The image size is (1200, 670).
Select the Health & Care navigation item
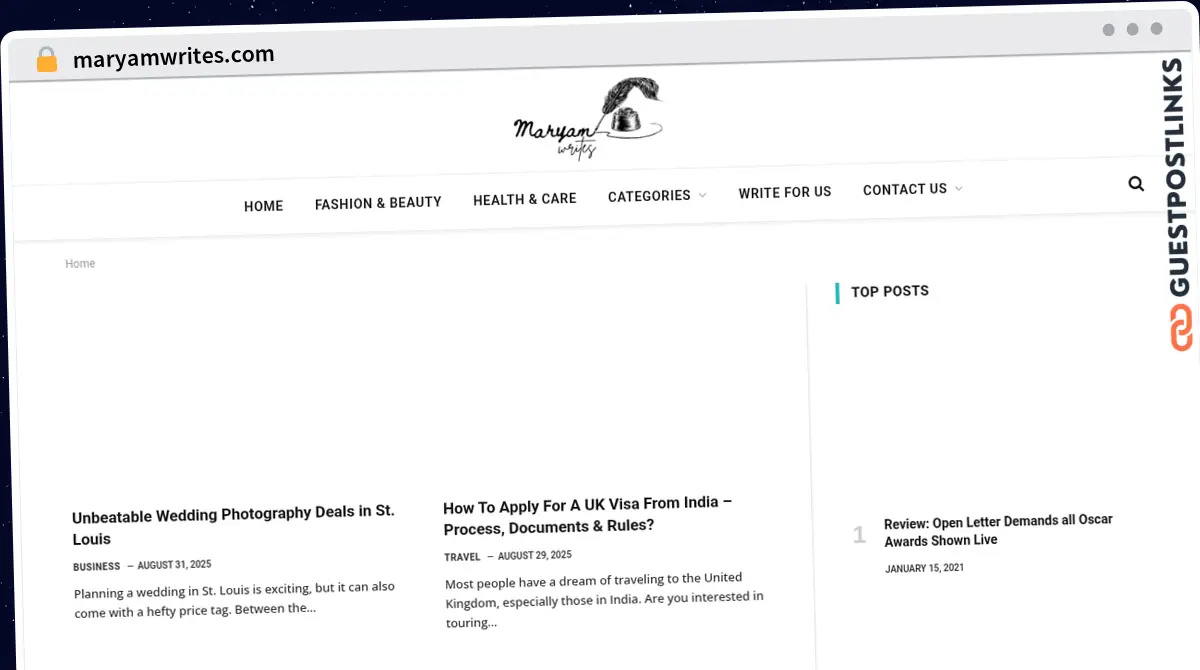pos(524,198)
